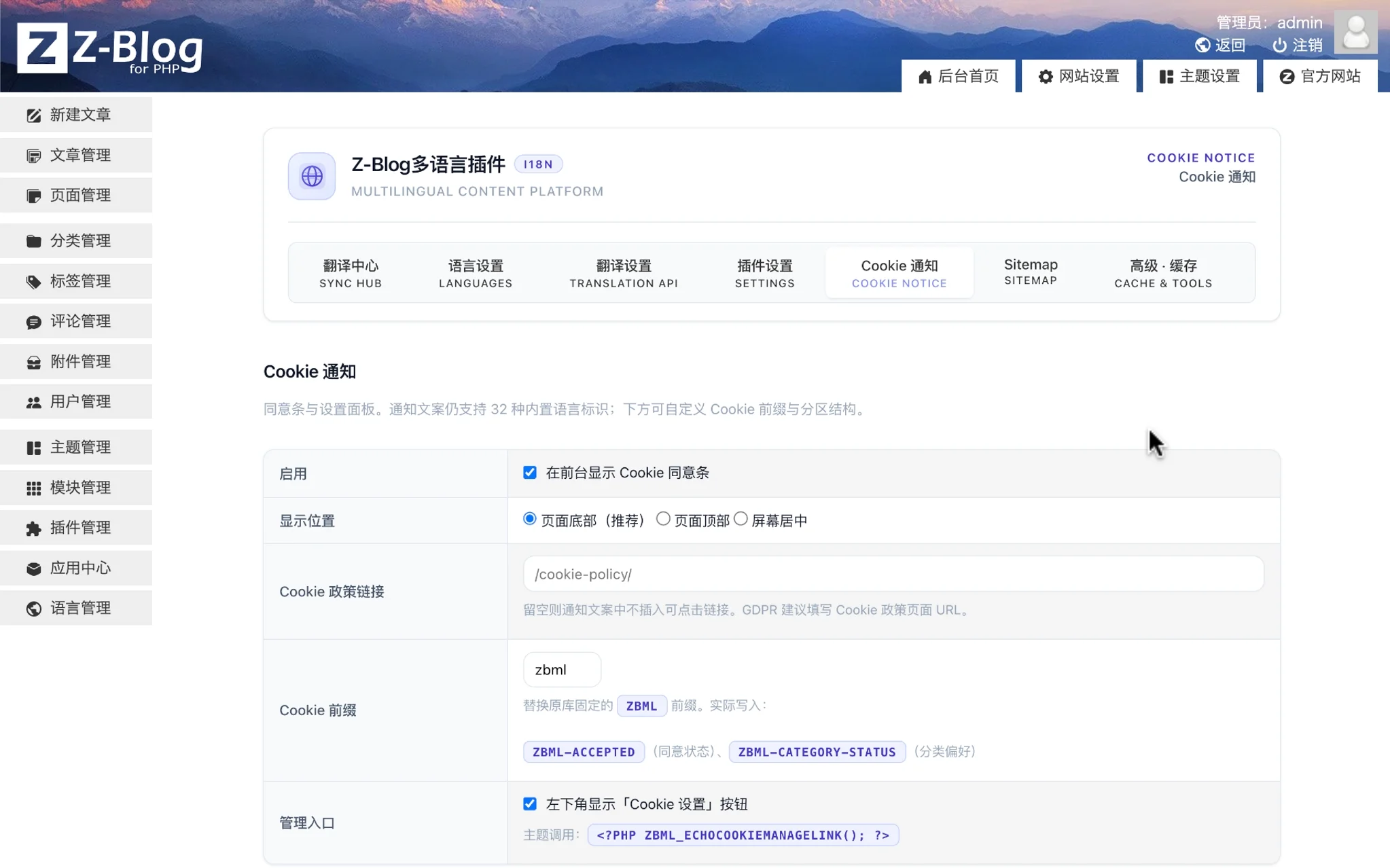1390x868 pixels.
Task: Open 插件管理 in the sidebar
Action: point(76,527)
